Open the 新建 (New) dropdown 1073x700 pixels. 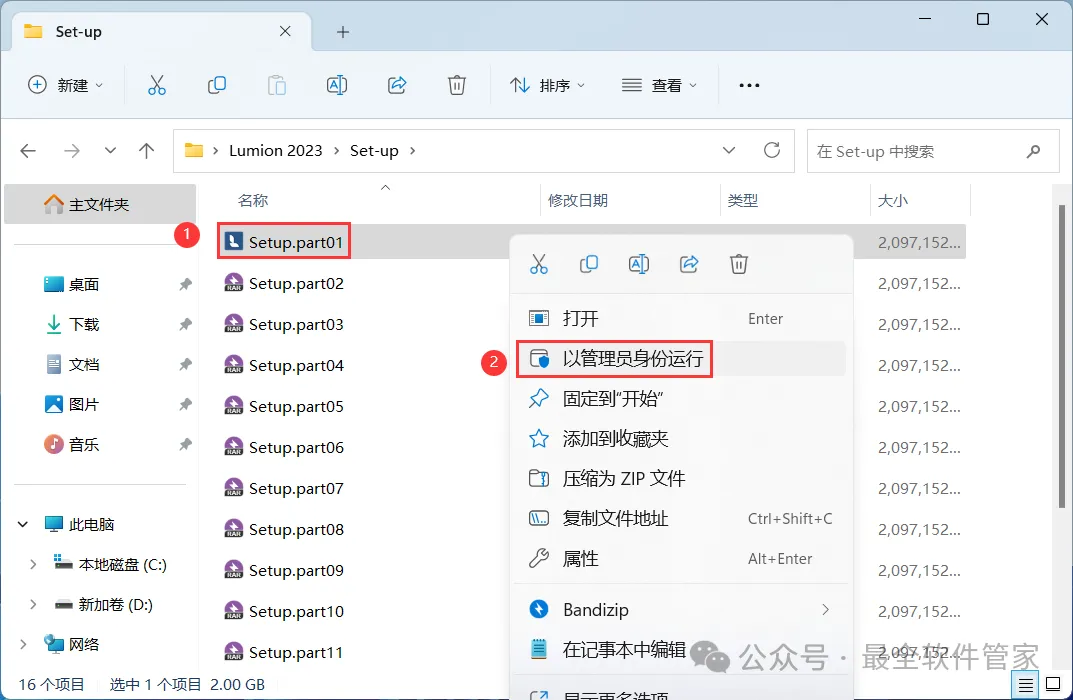click(x=66, y=85)
